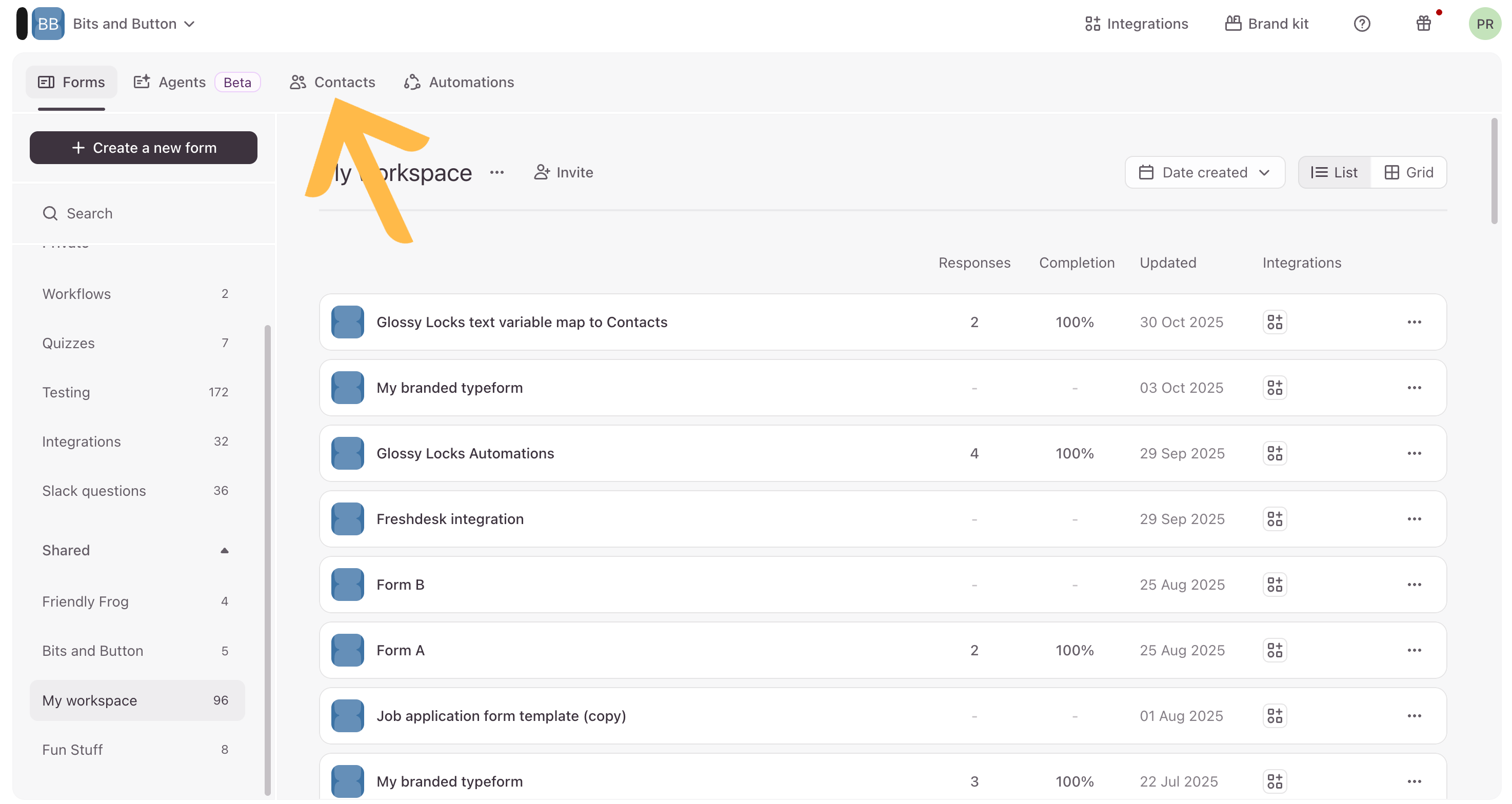
Task: Switch to Grid view
Action: (1408, 172)
